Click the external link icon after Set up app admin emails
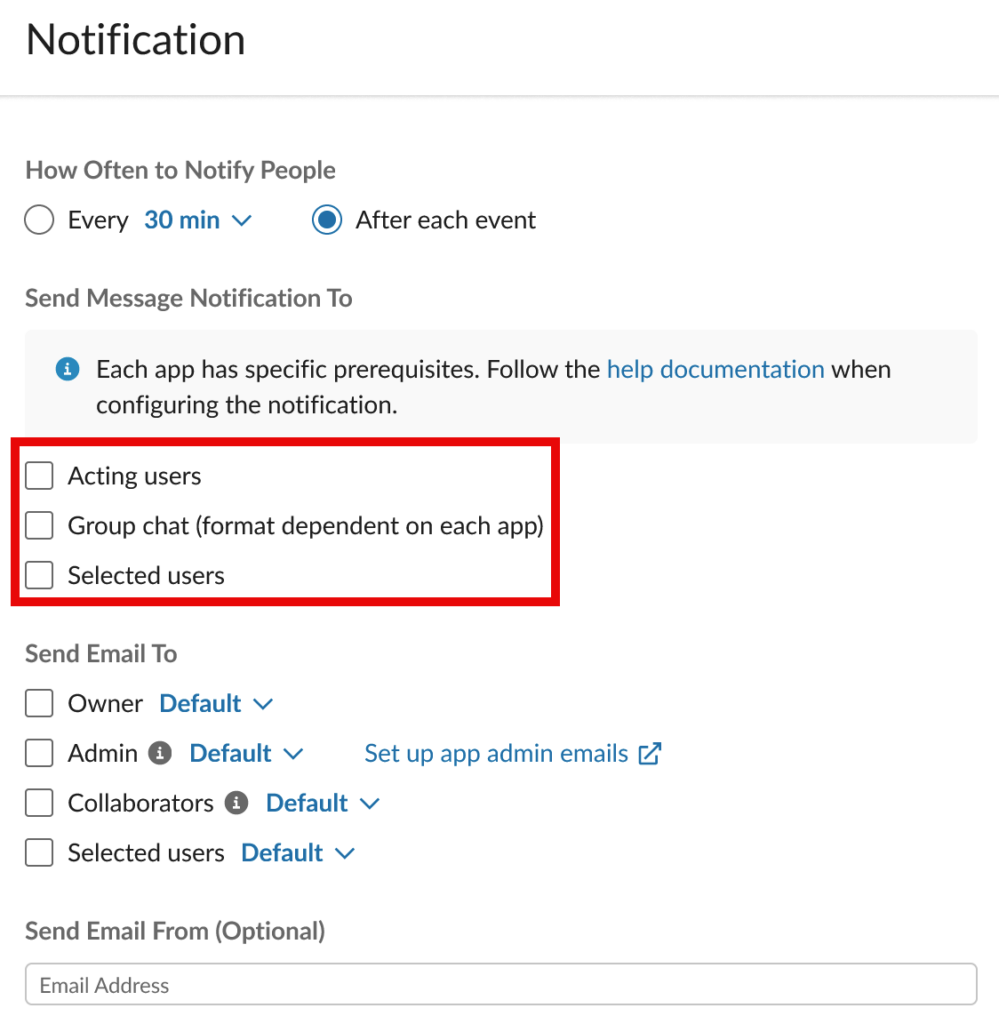 (x=650, y=753)
